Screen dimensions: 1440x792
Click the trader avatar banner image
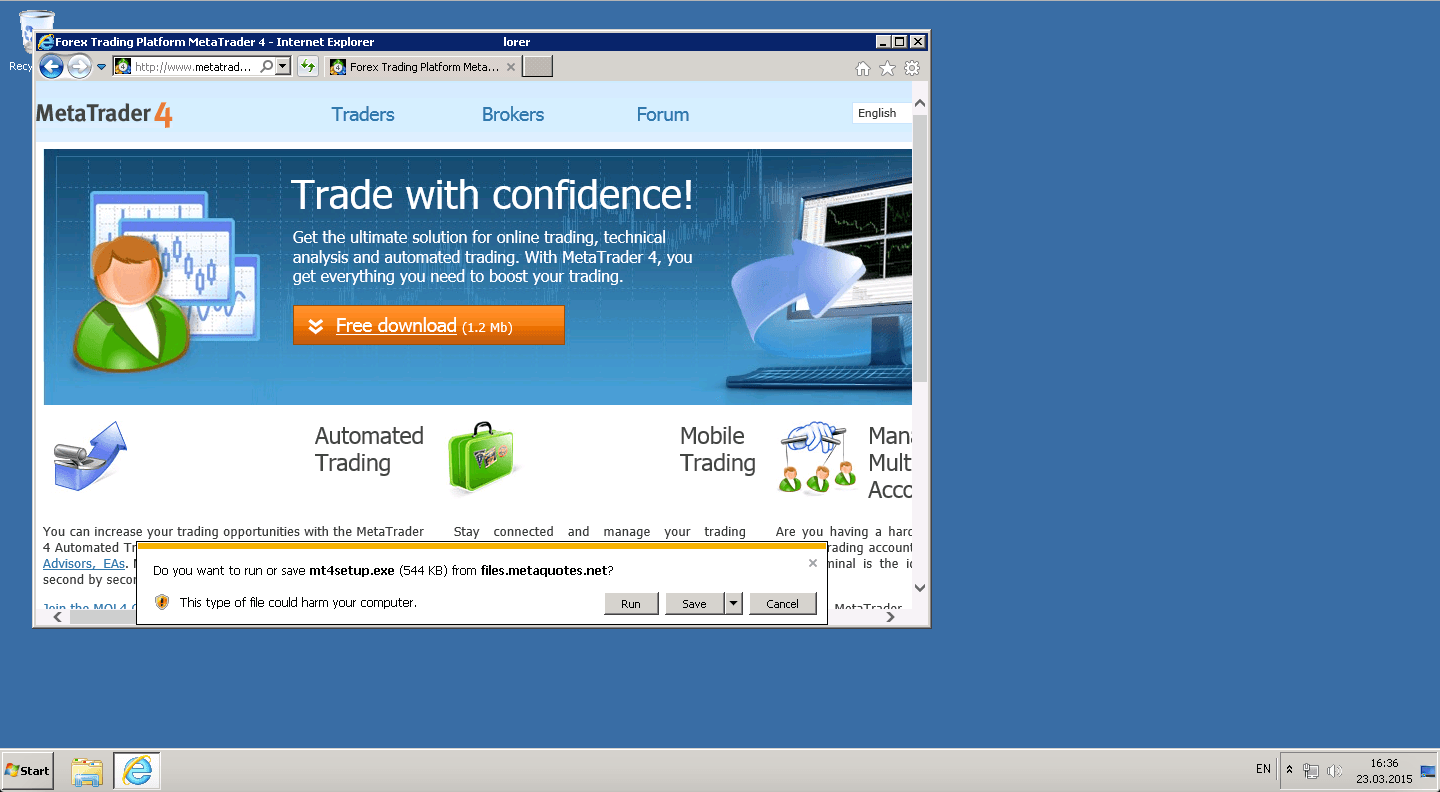tap(165, 281)
